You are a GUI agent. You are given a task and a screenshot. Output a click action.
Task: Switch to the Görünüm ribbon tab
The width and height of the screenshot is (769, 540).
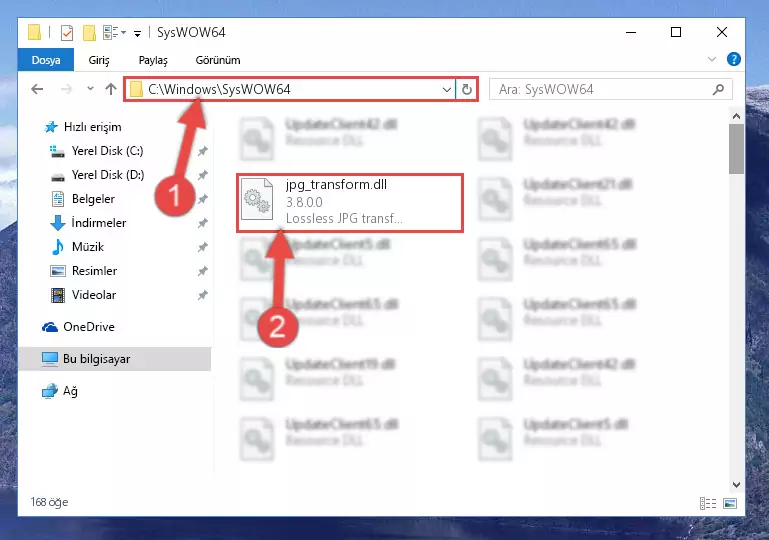[218, 60]
